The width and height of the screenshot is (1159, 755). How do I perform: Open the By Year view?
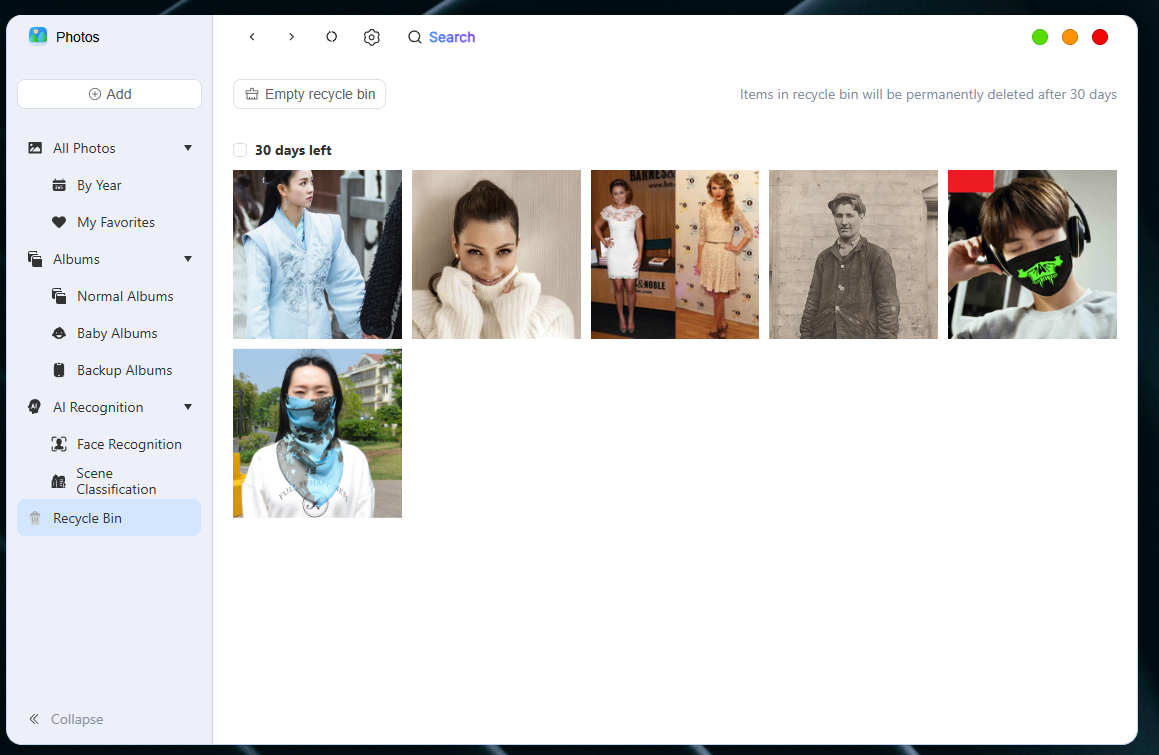(x=99, y=185)
